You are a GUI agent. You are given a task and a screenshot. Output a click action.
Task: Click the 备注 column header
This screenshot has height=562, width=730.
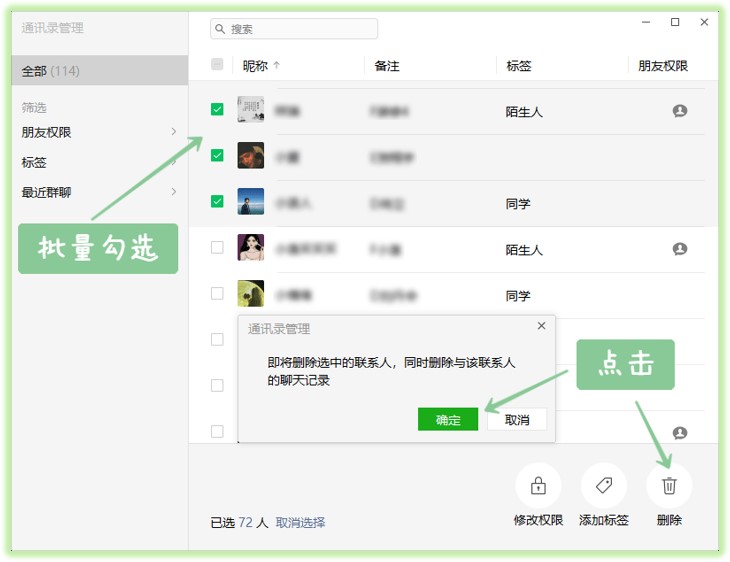click(x=387, y=66)
